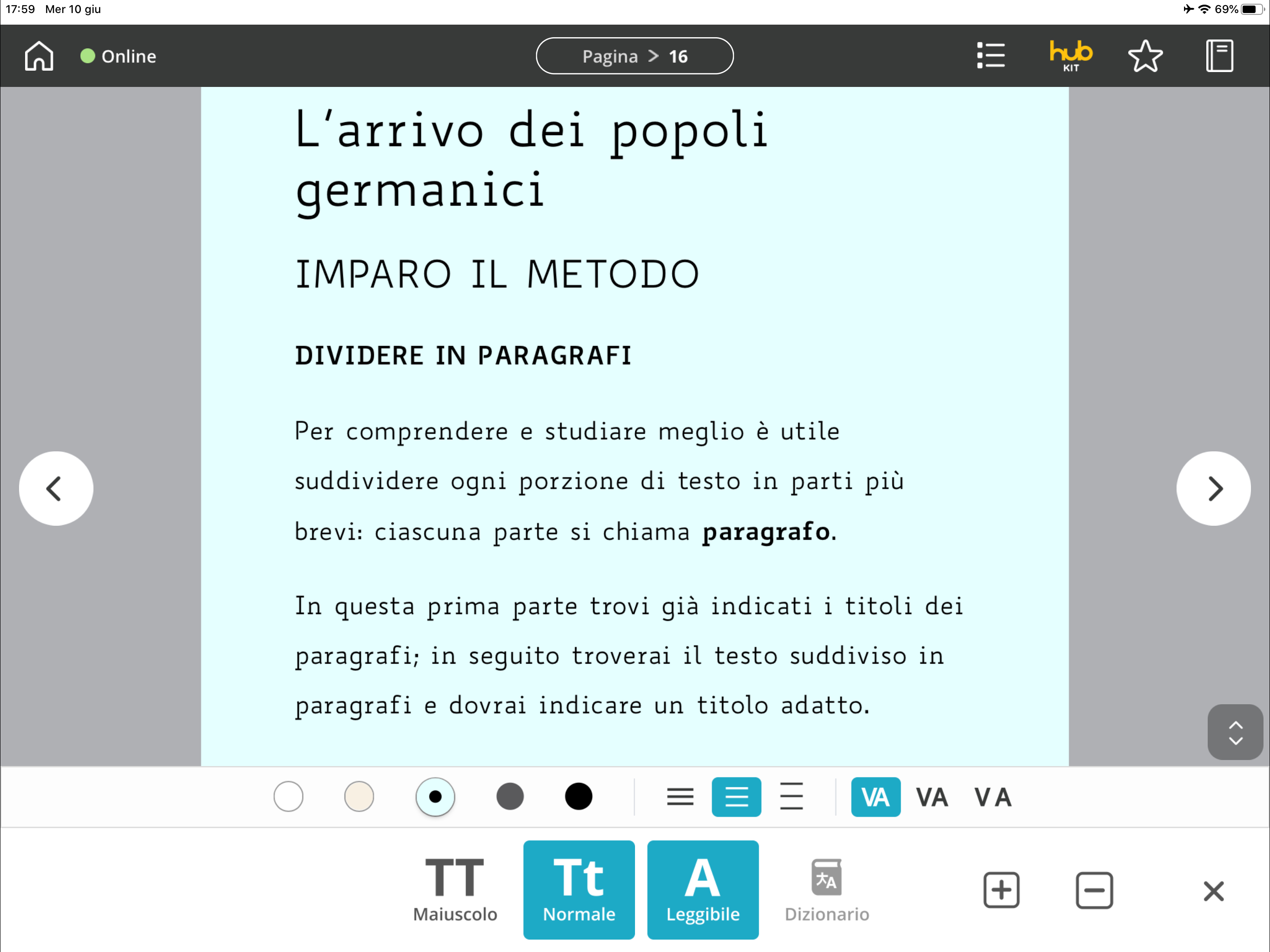Bookmark page with the star icon
This screenshot has width=1270, height=952.
1145,56
